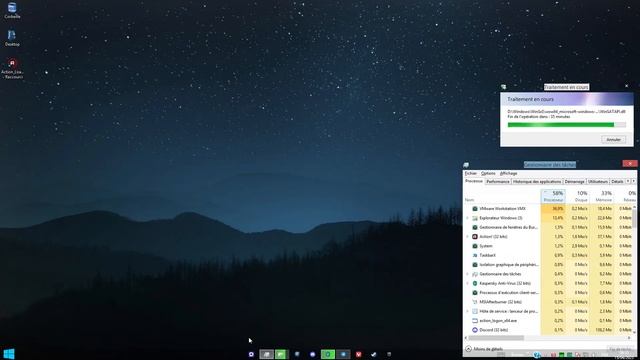Click the green progress bar in the dialog
This screenshot has width=640, height=360.
click(x=567, y=125)
